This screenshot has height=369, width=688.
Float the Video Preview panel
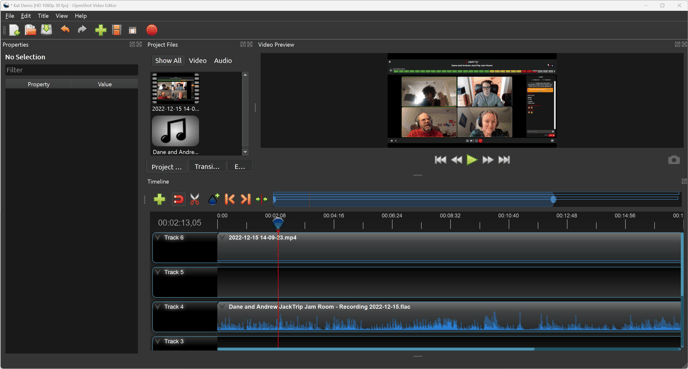[x=677, y=44]
